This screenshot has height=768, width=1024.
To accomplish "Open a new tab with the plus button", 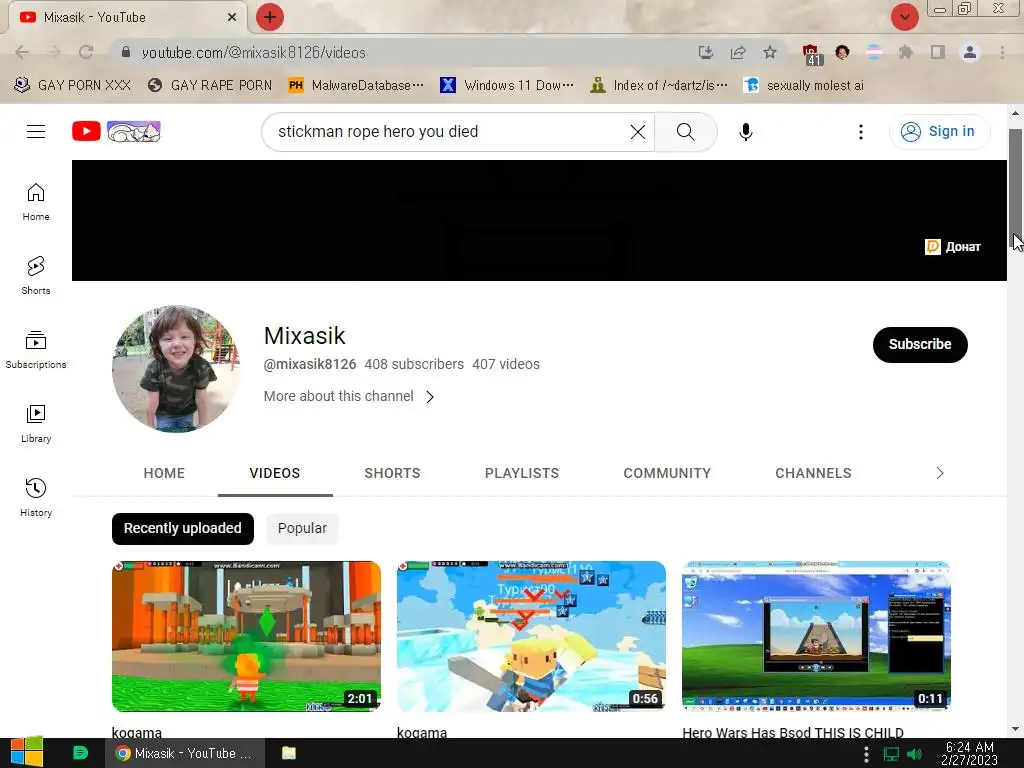I will (270, 17).
